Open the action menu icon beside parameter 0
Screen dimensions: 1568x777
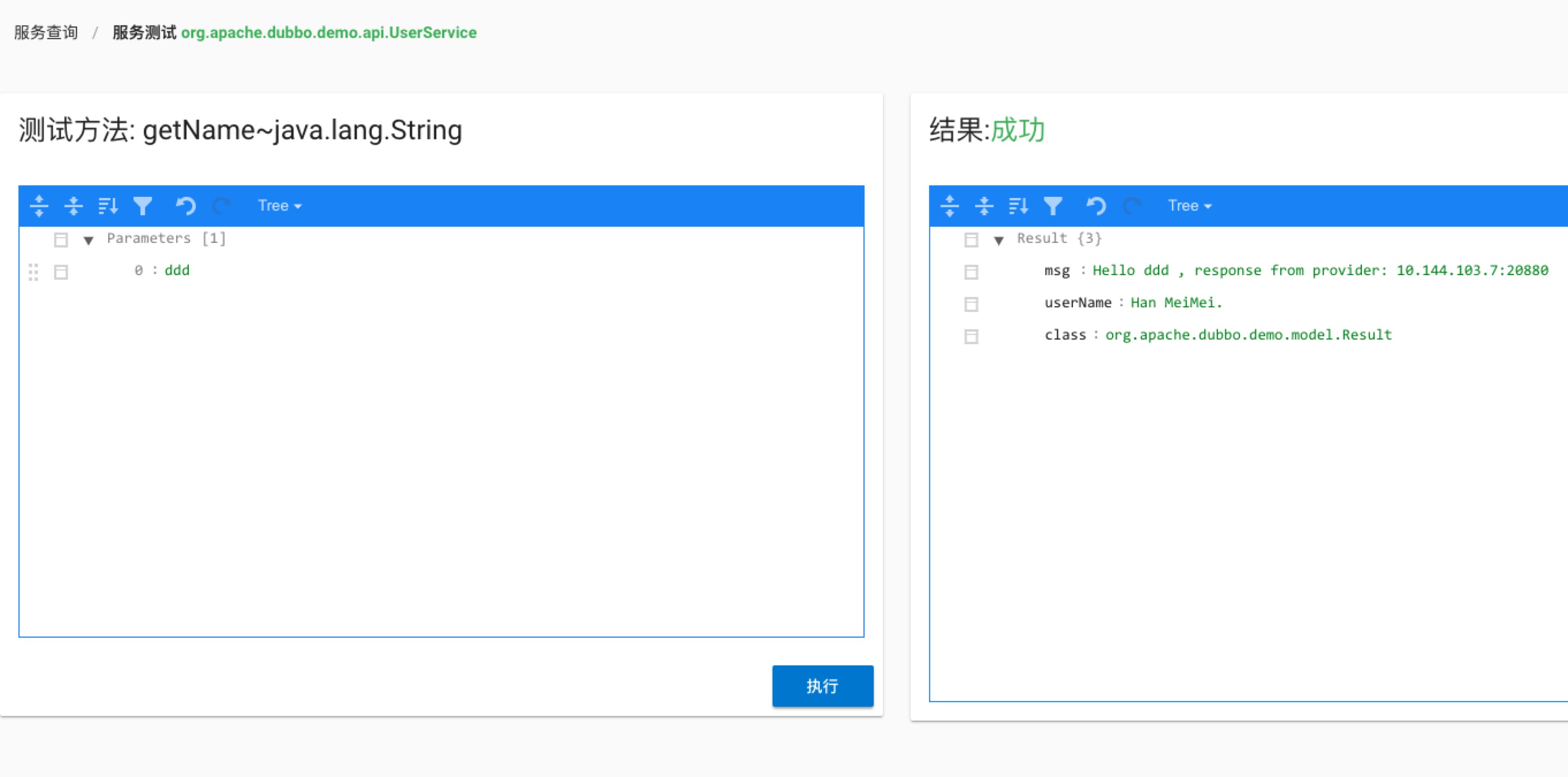[61, 272]
